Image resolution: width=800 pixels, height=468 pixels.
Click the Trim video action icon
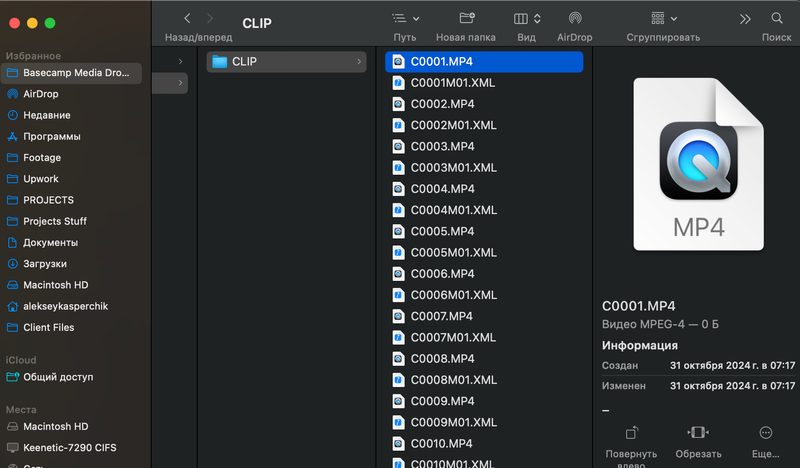[698, 433]
